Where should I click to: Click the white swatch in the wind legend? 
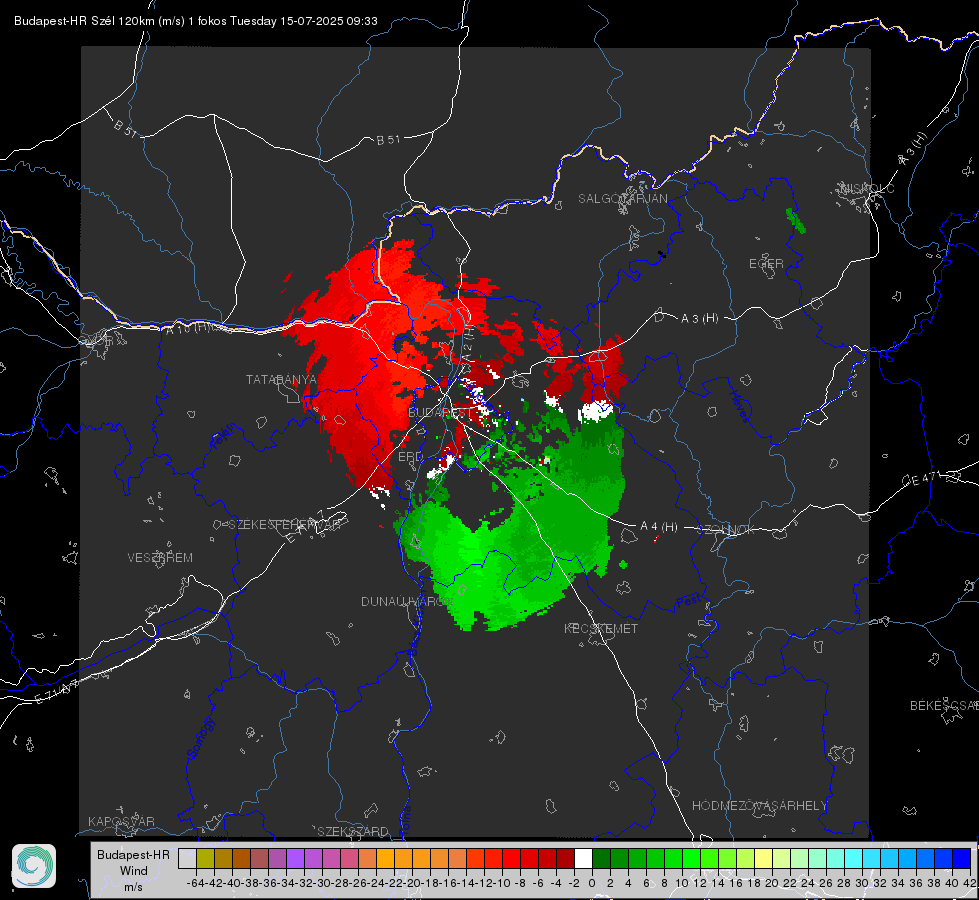[583, 858]
